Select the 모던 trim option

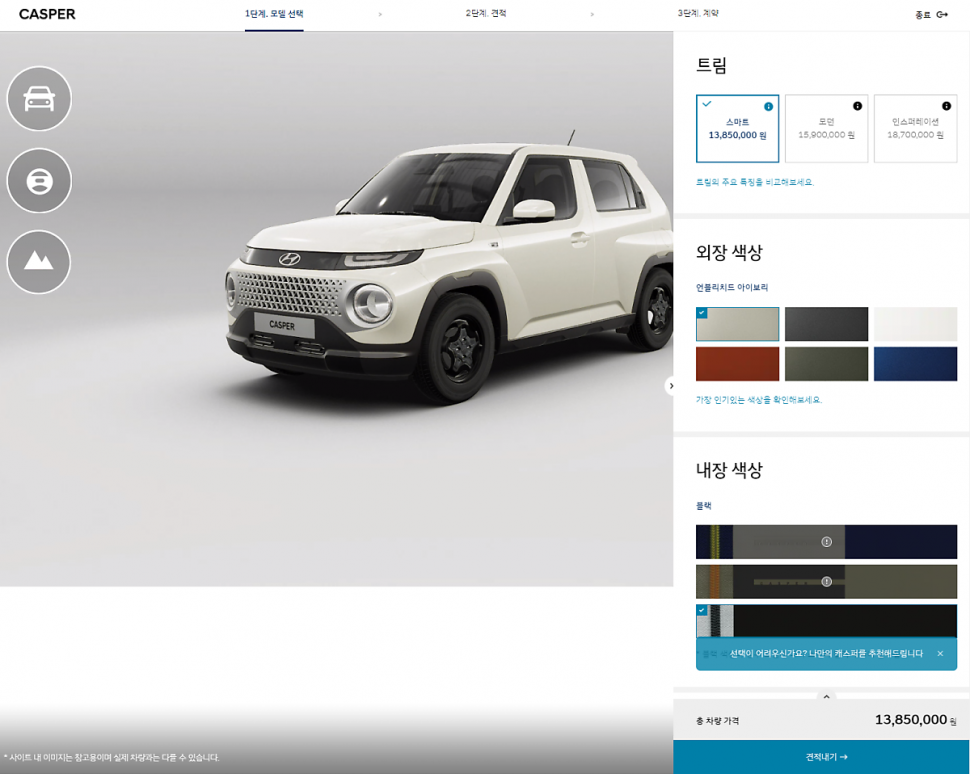pyautogui.click(x=826, y=129)
